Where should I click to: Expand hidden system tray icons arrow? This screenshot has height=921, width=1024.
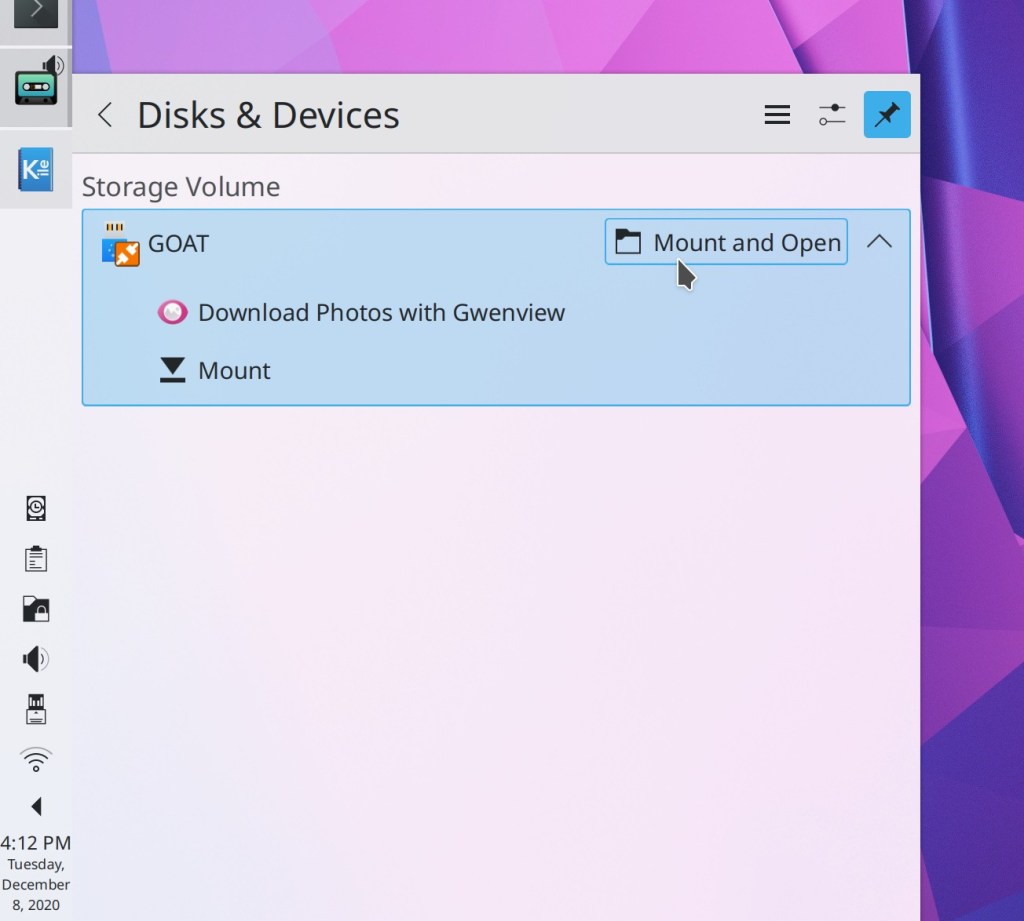click(36, 806)
